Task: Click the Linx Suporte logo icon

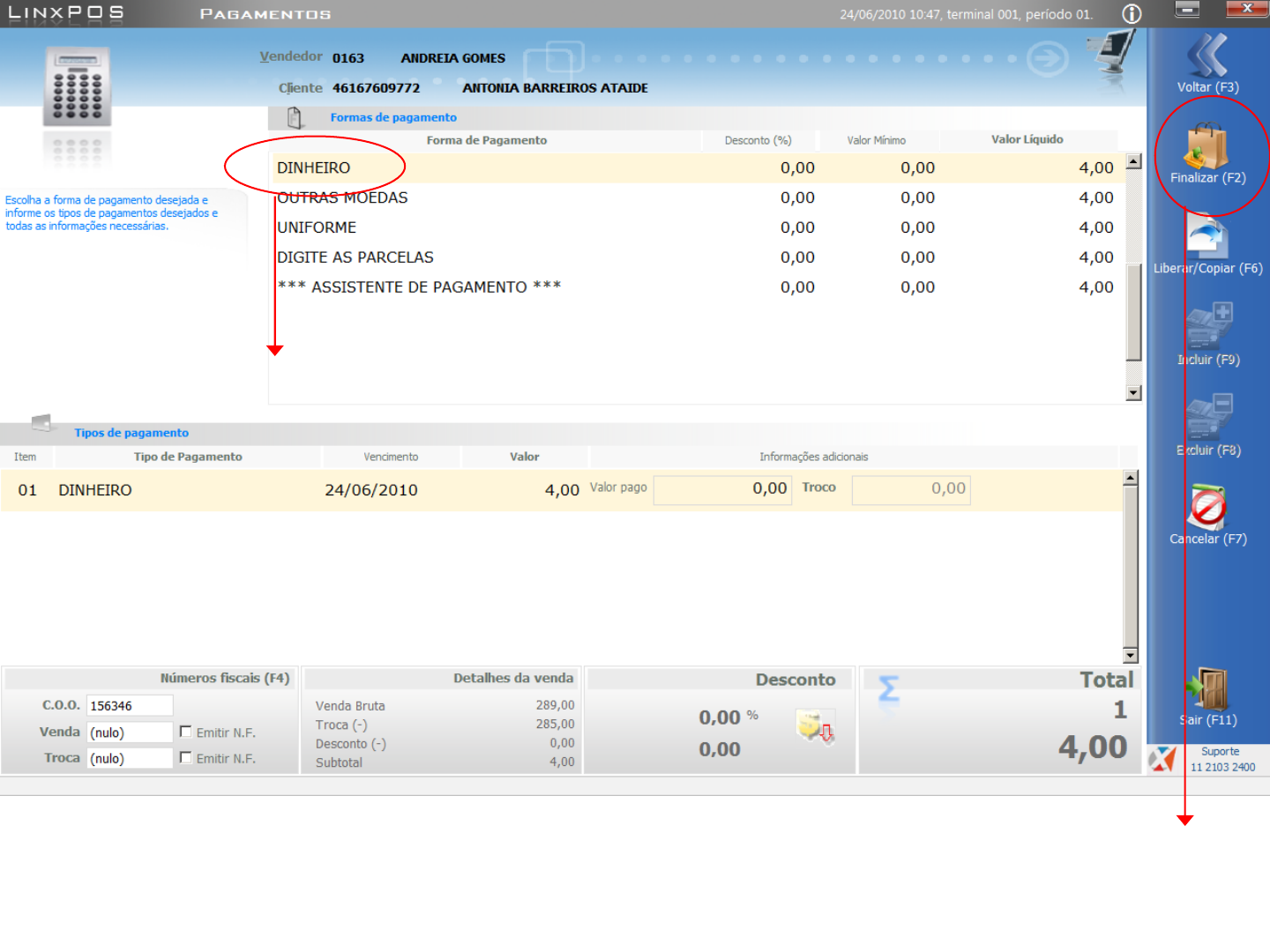Action: click(x=1162, y=759)
